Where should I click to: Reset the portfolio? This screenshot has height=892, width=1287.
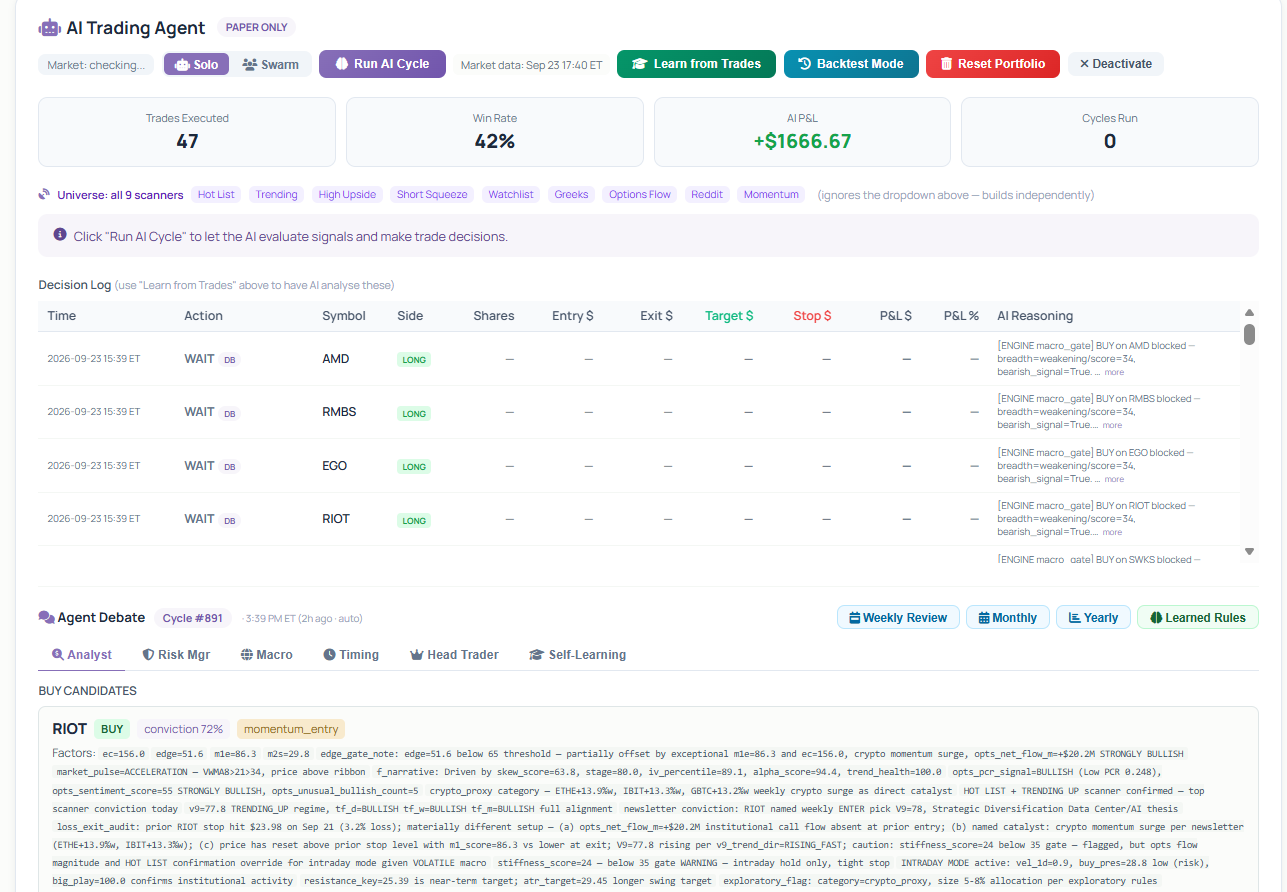click(992, 64)
